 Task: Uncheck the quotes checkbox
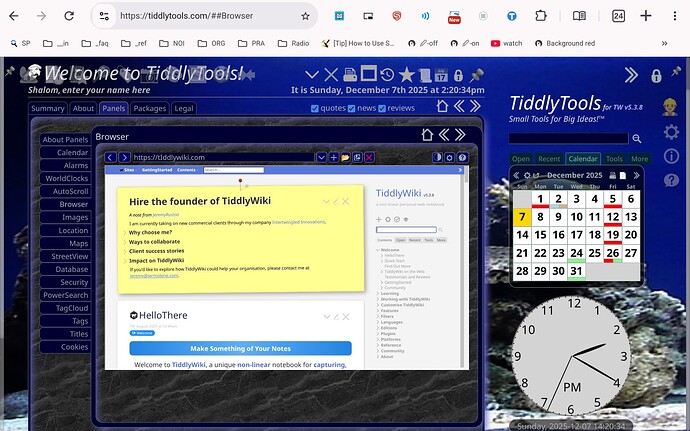click(314, 108)
